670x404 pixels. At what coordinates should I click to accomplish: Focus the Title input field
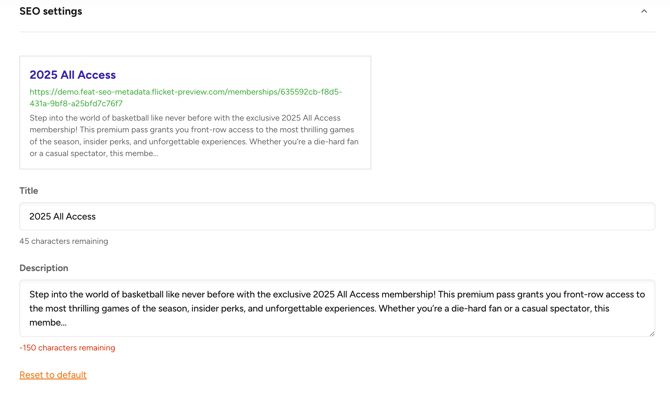pyautogui.click(x=337, y=216)
